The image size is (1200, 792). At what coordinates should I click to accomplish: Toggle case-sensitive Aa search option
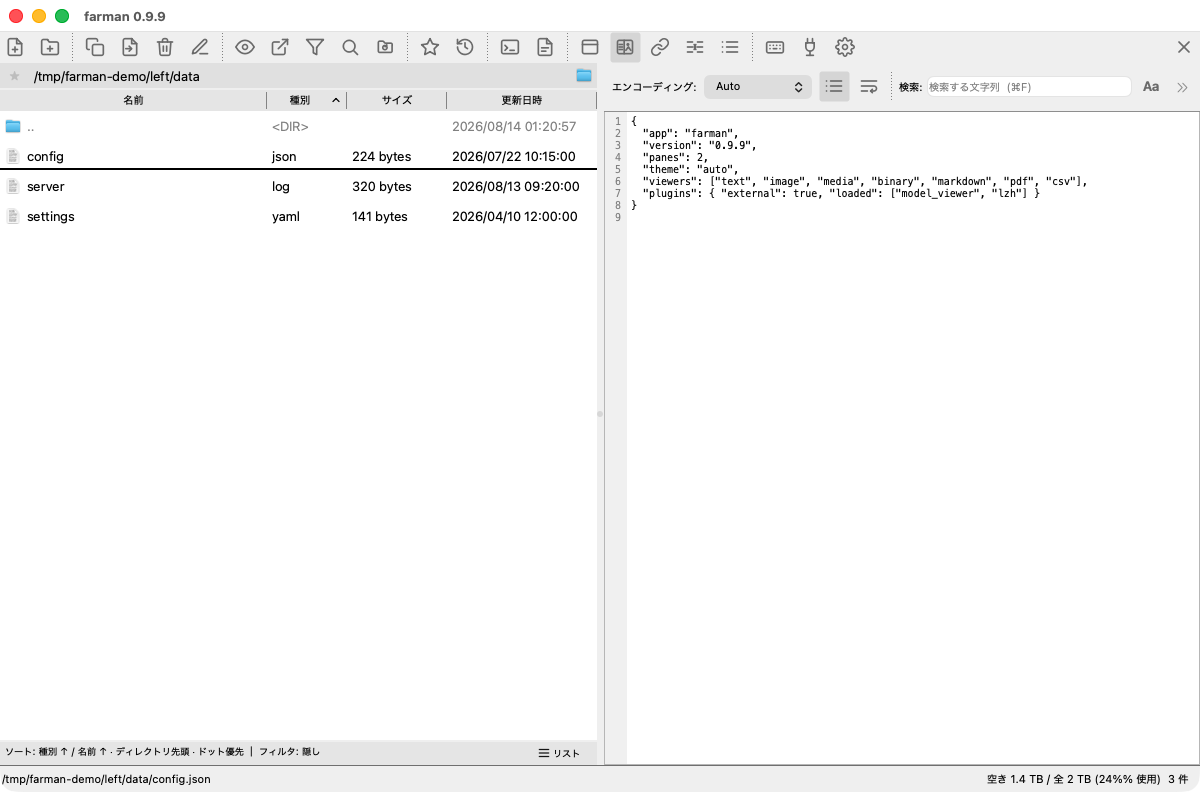click(x=1151, y=87)
